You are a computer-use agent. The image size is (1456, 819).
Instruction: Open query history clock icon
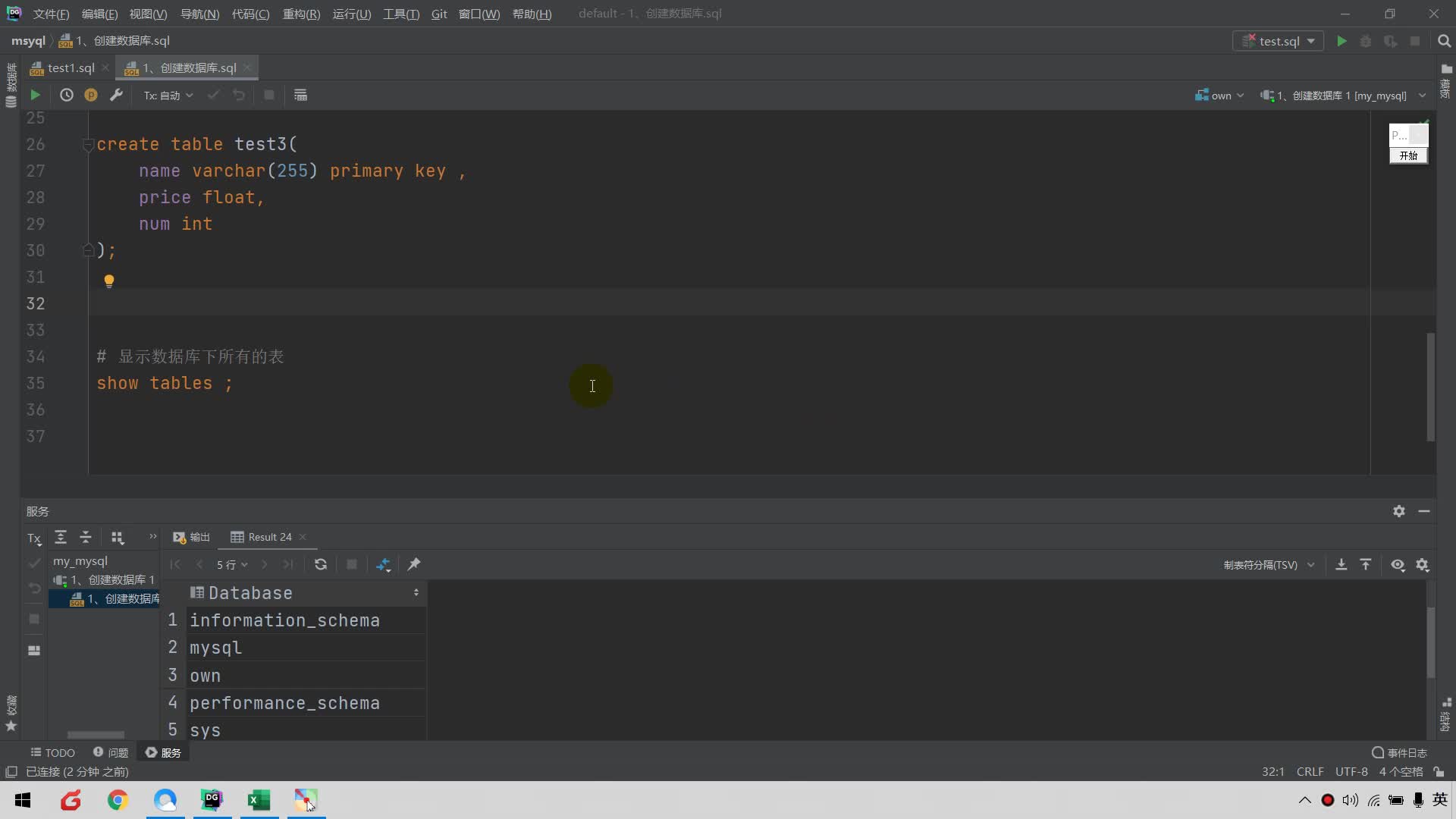tap(67, 95)
